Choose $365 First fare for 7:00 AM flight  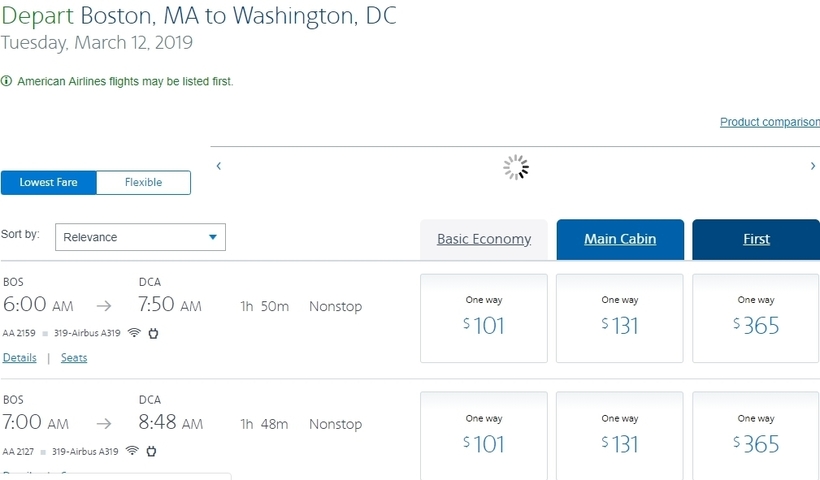pyautogui.click(x=756, y=436)
